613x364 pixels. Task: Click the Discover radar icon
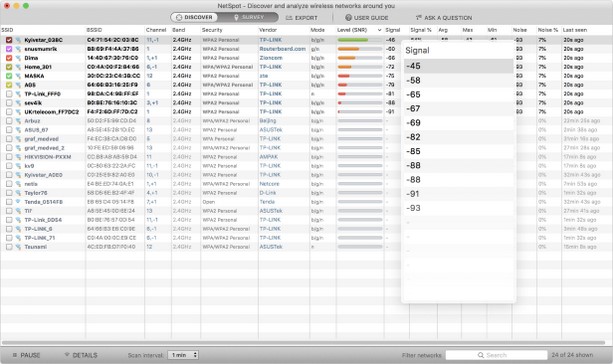pos(179,17)
